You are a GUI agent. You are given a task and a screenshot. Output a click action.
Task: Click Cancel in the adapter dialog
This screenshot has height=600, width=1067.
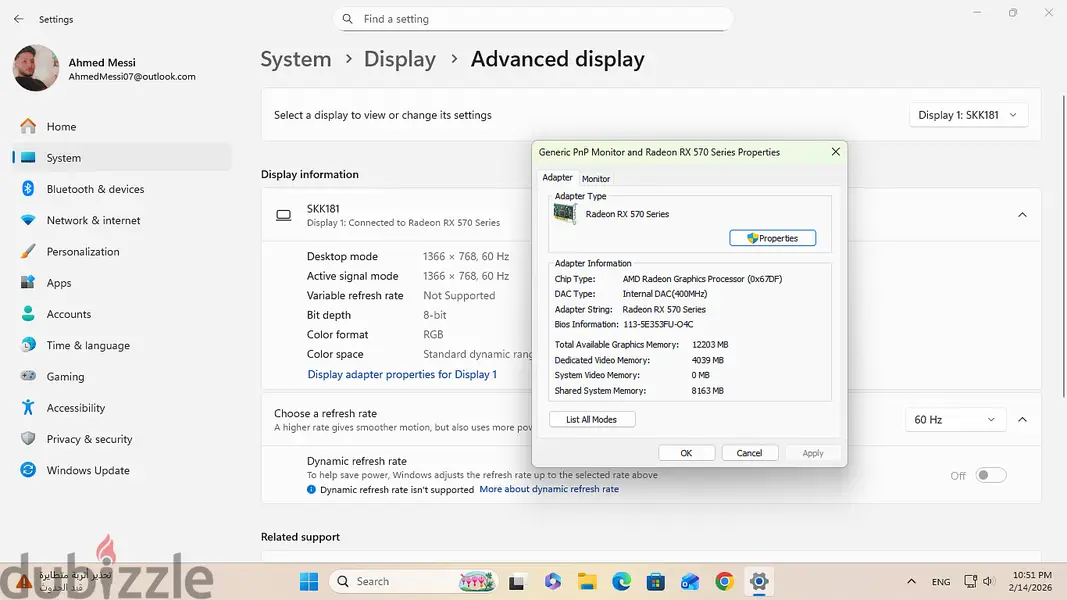click(749, 453)
